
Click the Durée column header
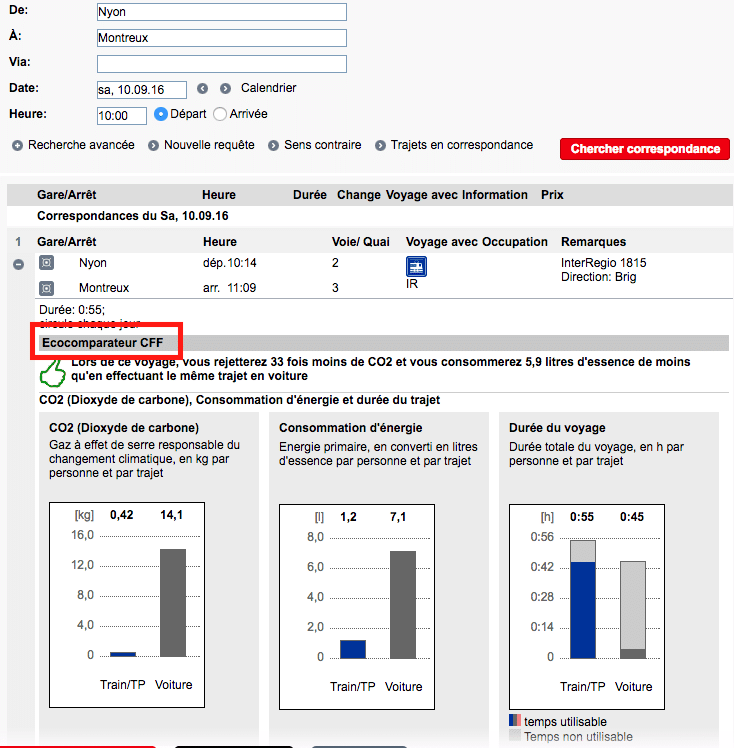[x=310, y=195]
